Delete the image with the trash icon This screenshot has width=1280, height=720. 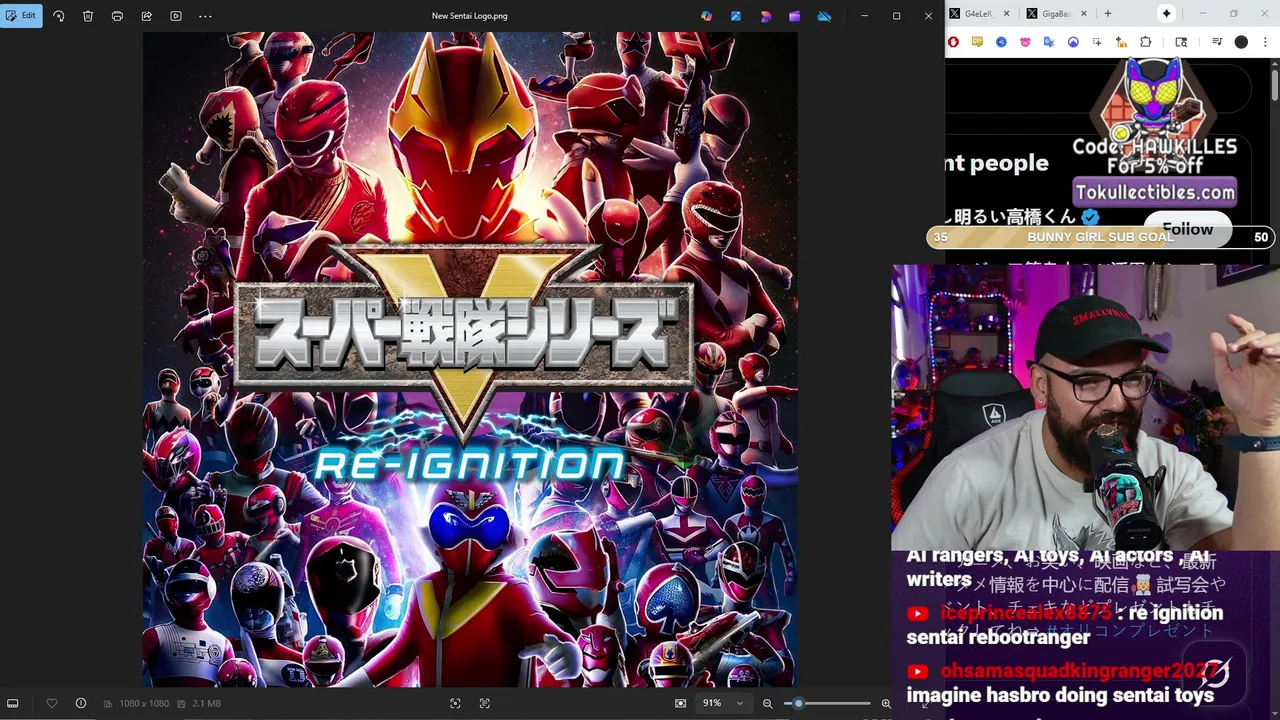[88, 16]
